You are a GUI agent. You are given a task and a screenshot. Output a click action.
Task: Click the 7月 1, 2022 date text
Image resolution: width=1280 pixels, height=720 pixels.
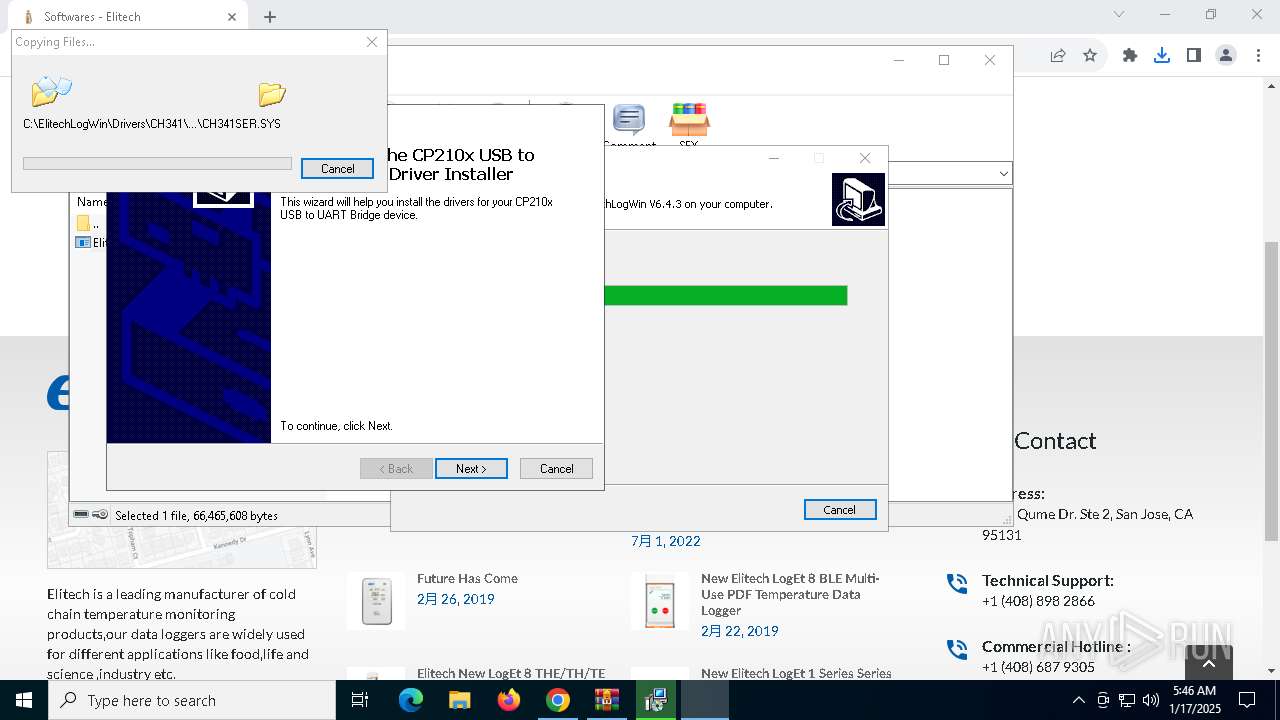click(666, 541)
